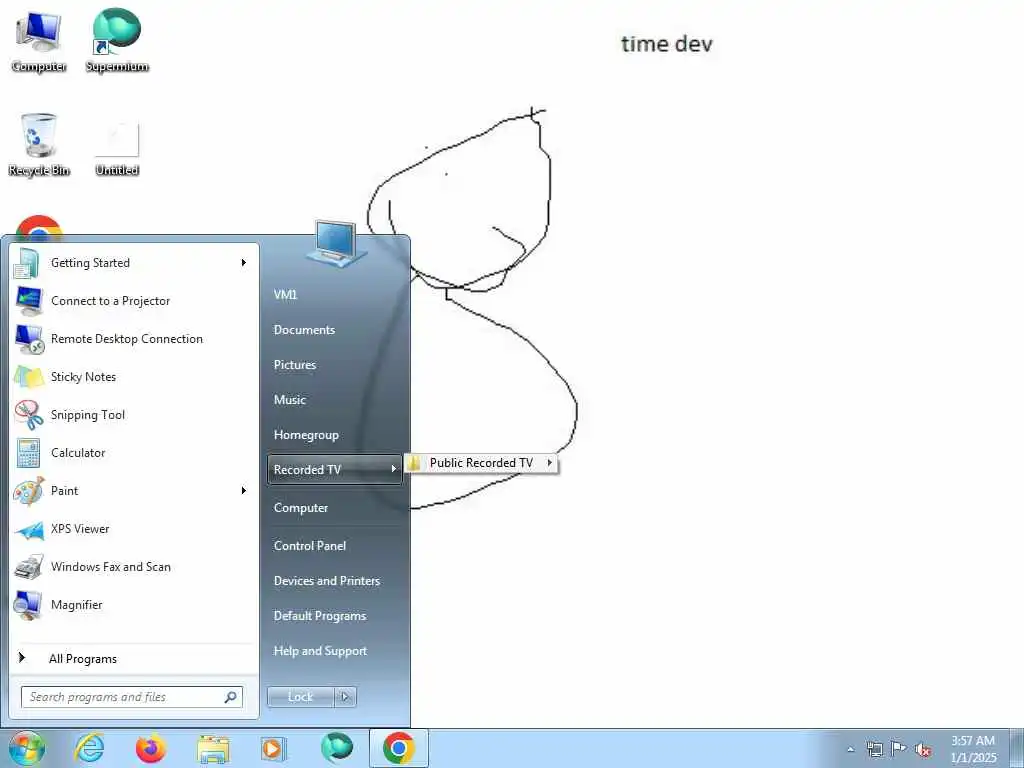Open Public Recorded TV submenu item
The width and height of the screenshot is (1024, 768).
pyautogui.click(x=482, y=463)
